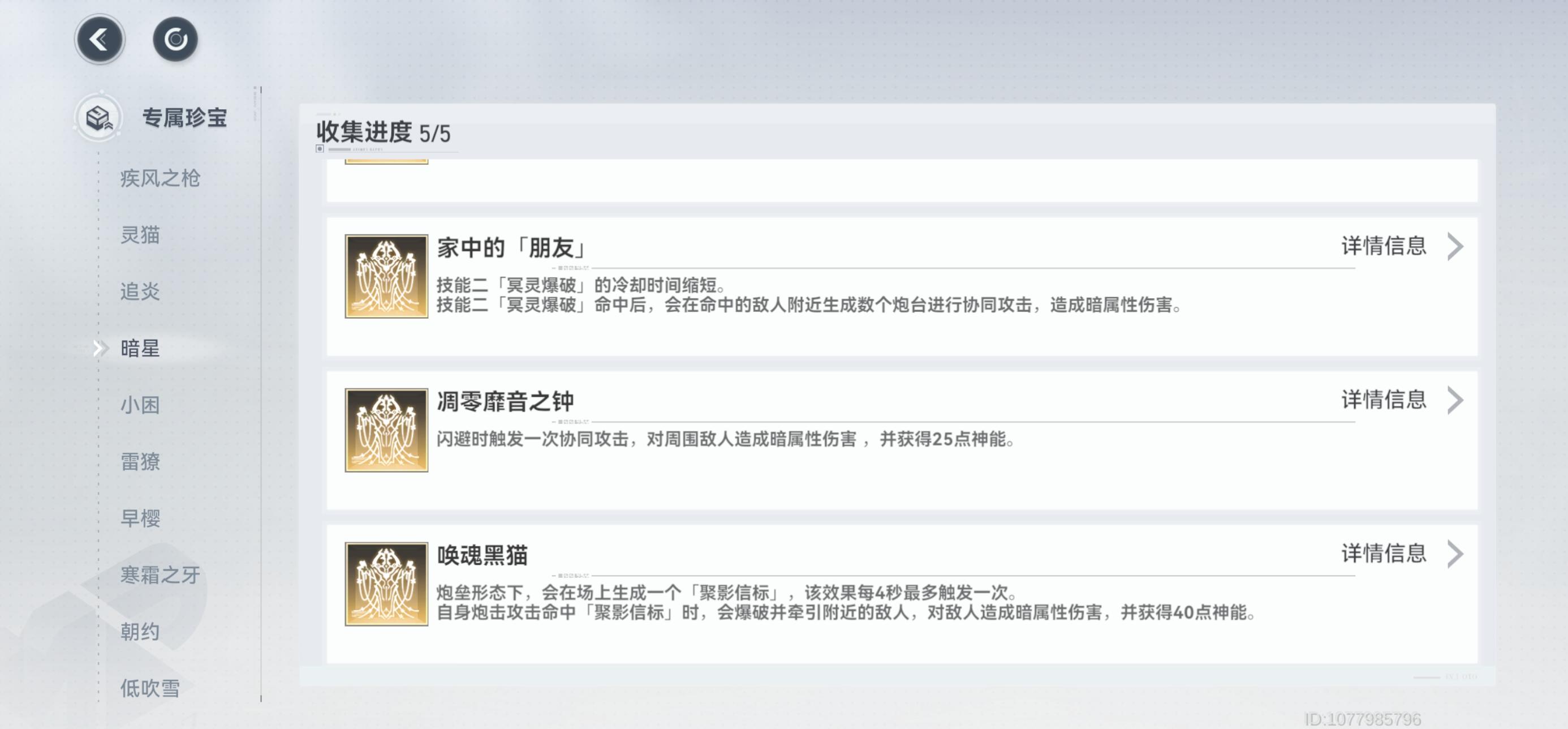
Task: Select 朝约 in the character list
Action: [x=140, y=632]
